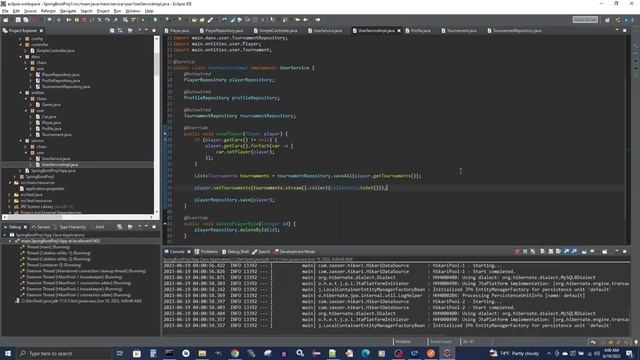640x360 pixels.
Task: Switch to Profile.java editor tab
Action: point(418,31)
